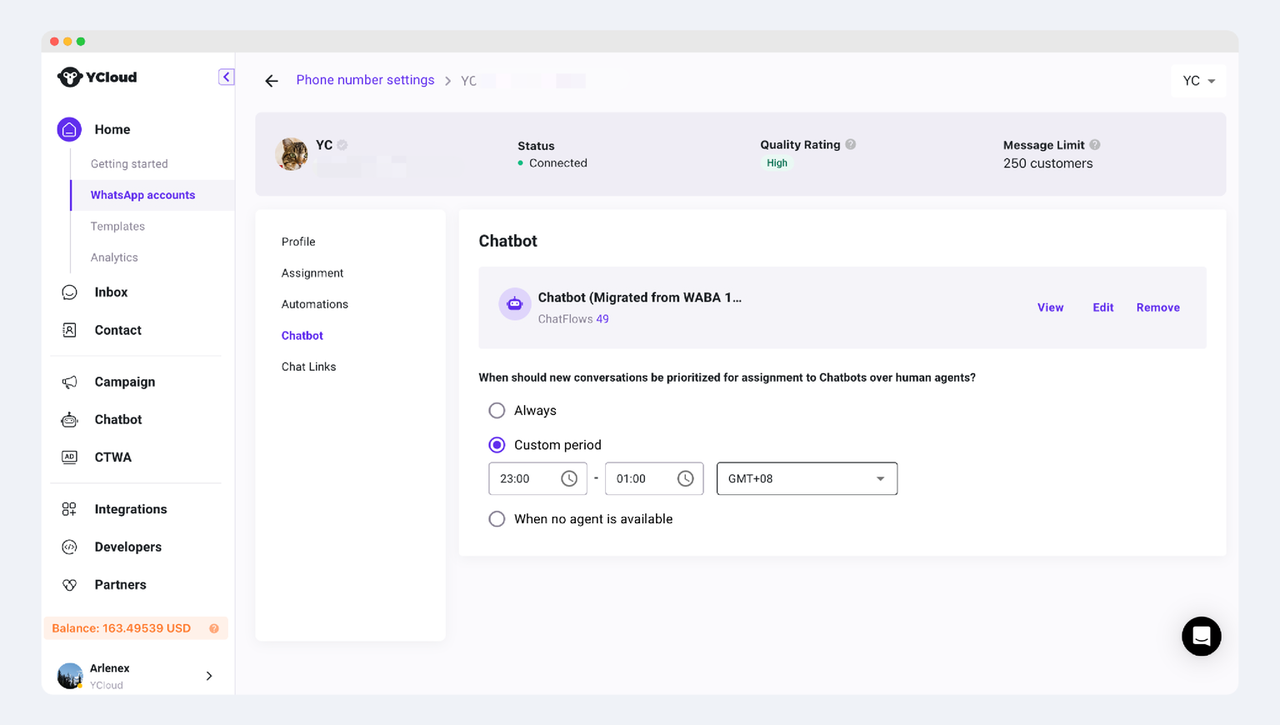Select When no agent is available option
Screen dimensions: 1280x725
[x=497, y=519]
